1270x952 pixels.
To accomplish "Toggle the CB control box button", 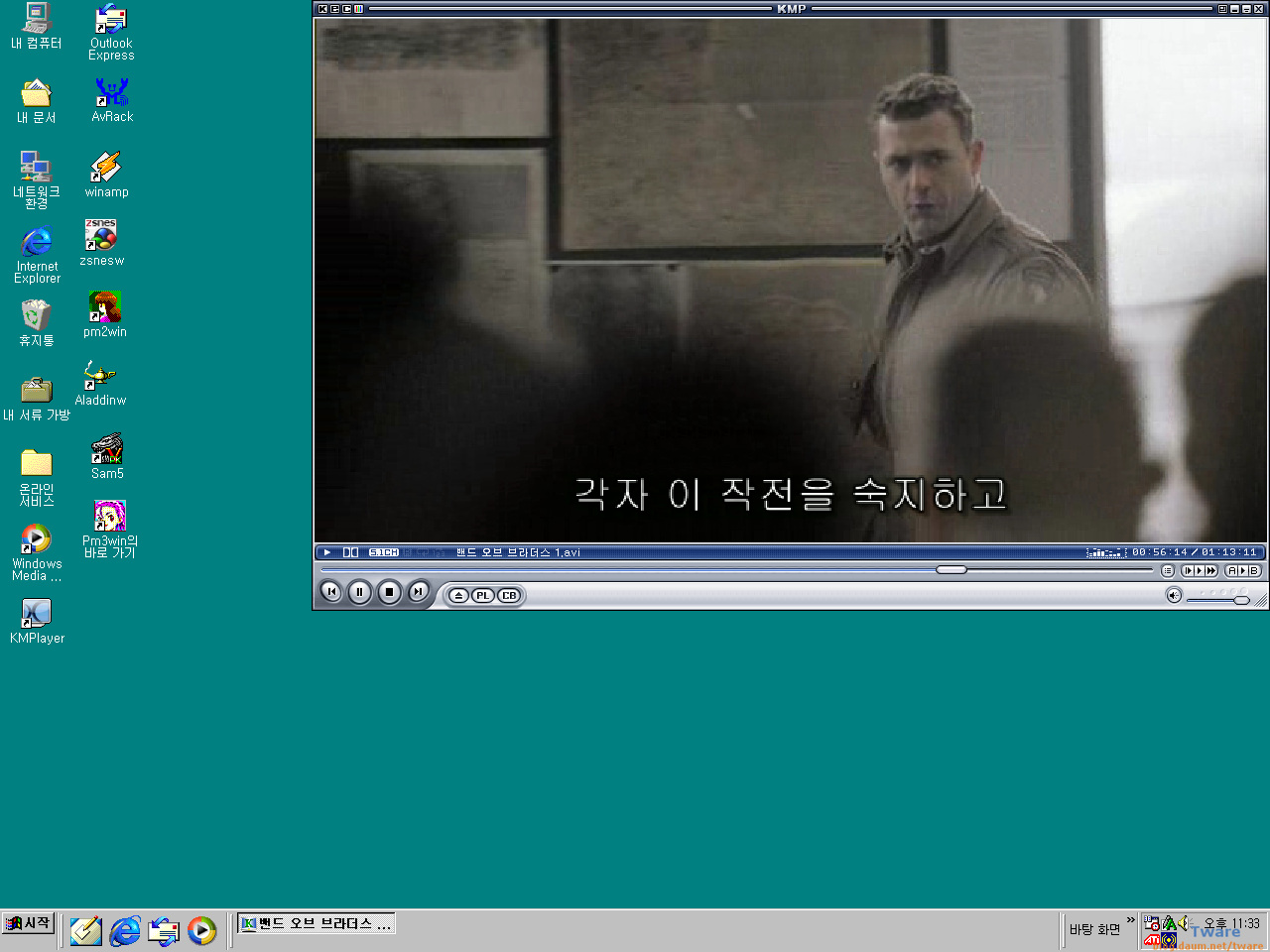I will coord(509,596).
